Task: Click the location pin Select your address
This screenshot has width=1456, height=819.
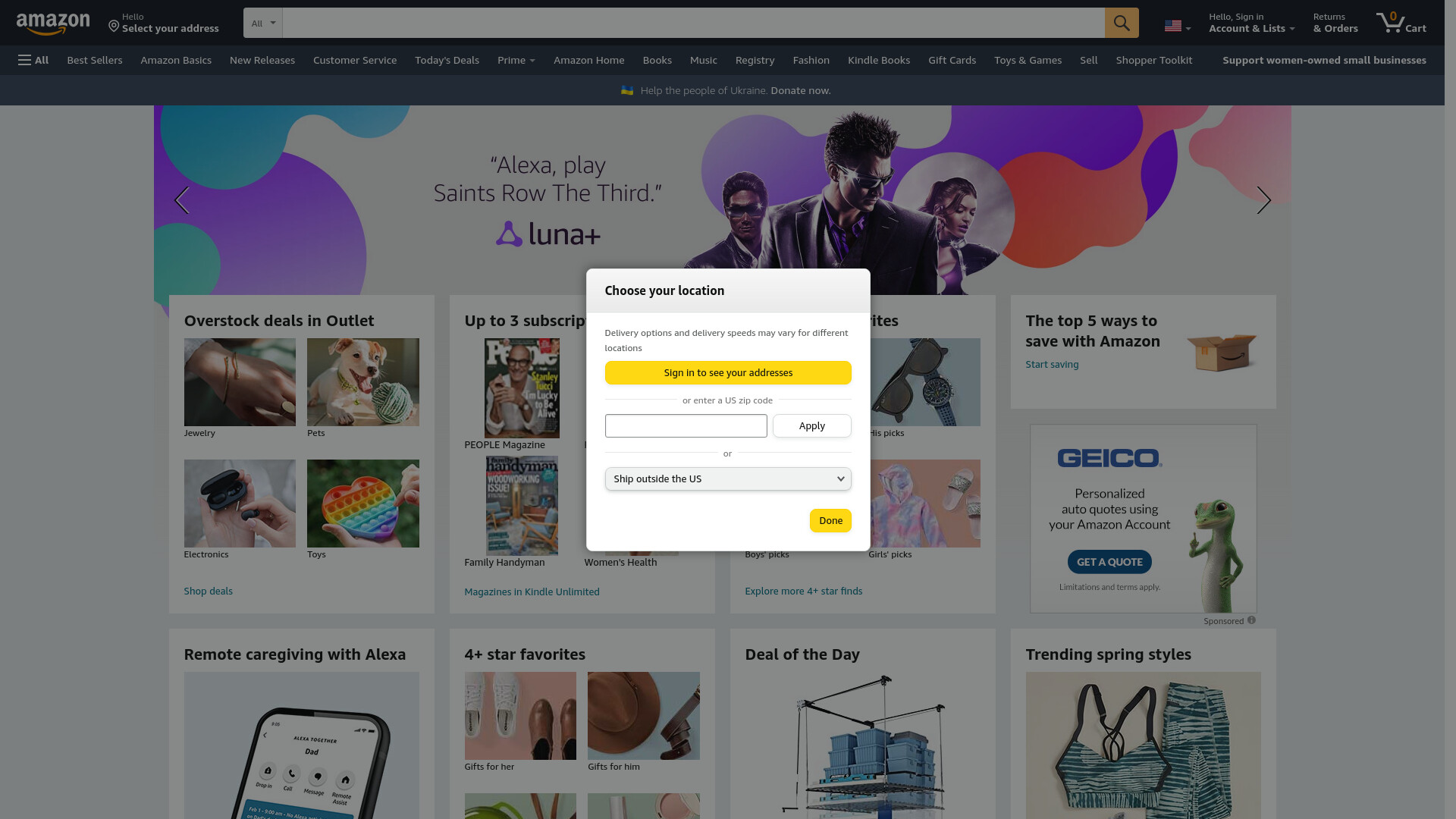Action: [x=164, y=23]
